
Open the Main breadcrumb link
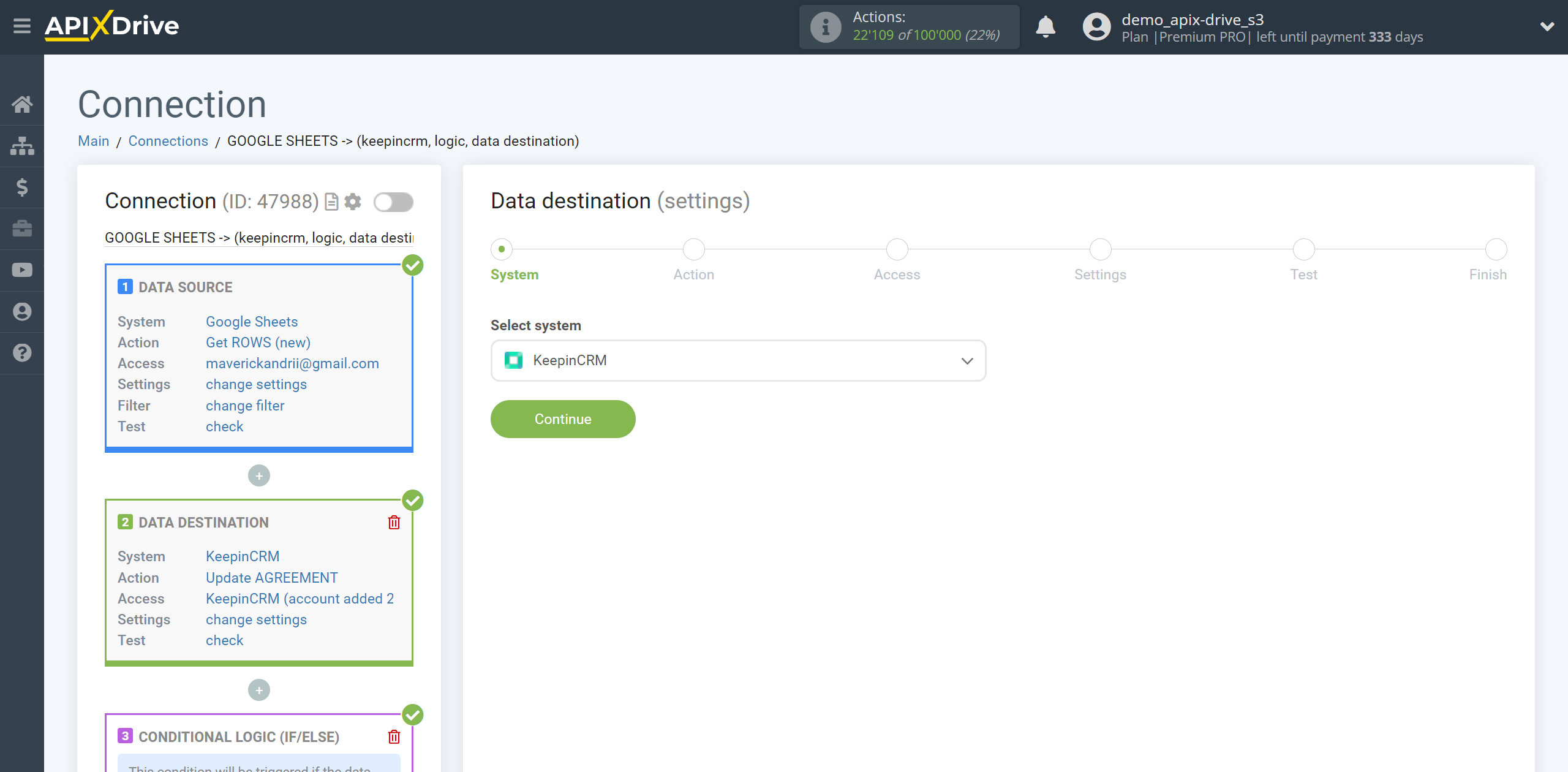click(x=94, y=141)
